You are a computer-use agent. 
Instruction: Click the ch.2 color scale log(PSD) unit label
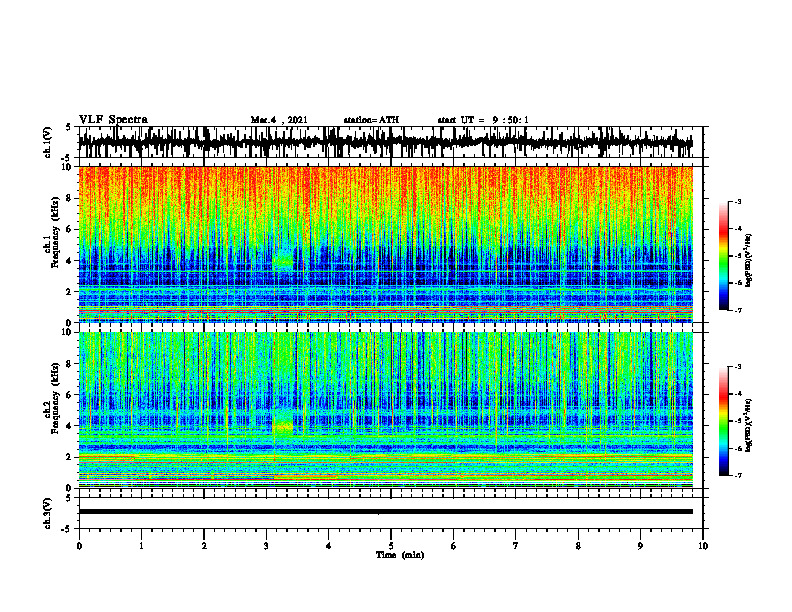pyautogui.click(x=749, y=425)
